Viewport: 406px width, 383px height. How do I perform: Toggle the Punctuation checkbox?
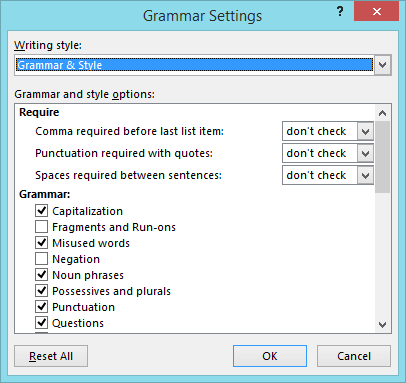41,307
